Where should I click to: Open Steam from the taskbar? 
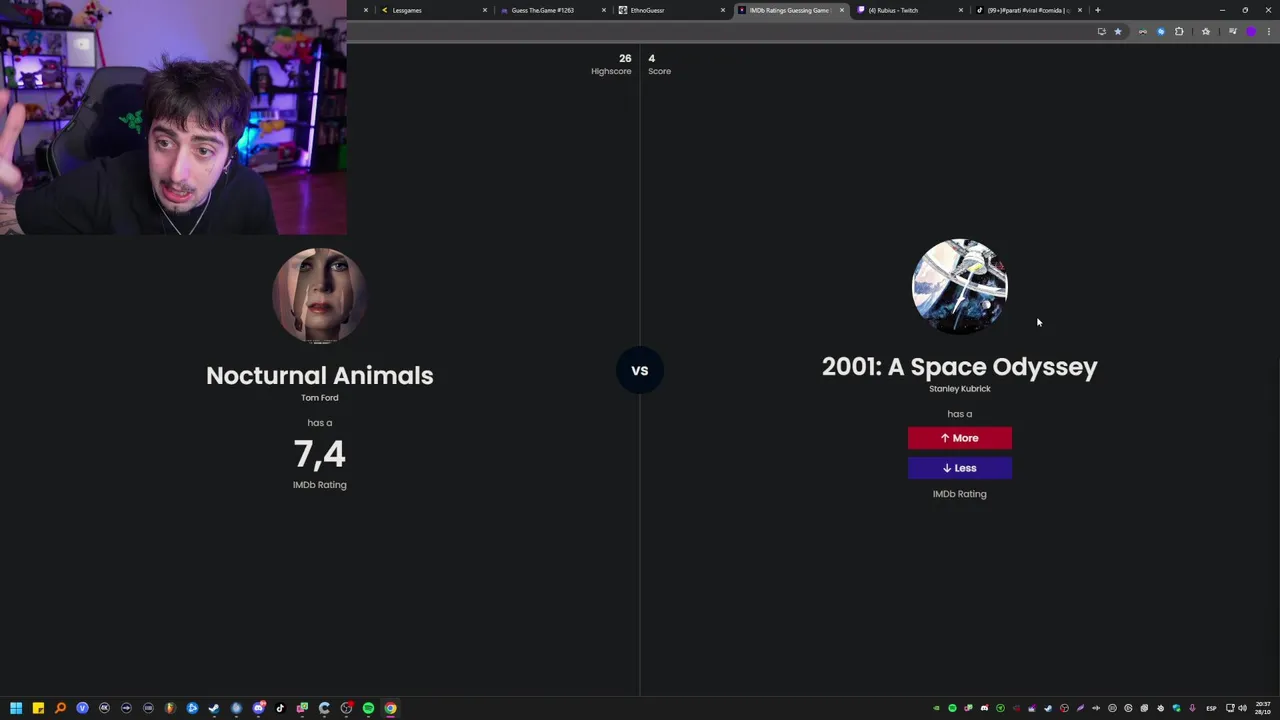[x=214, y=708]
